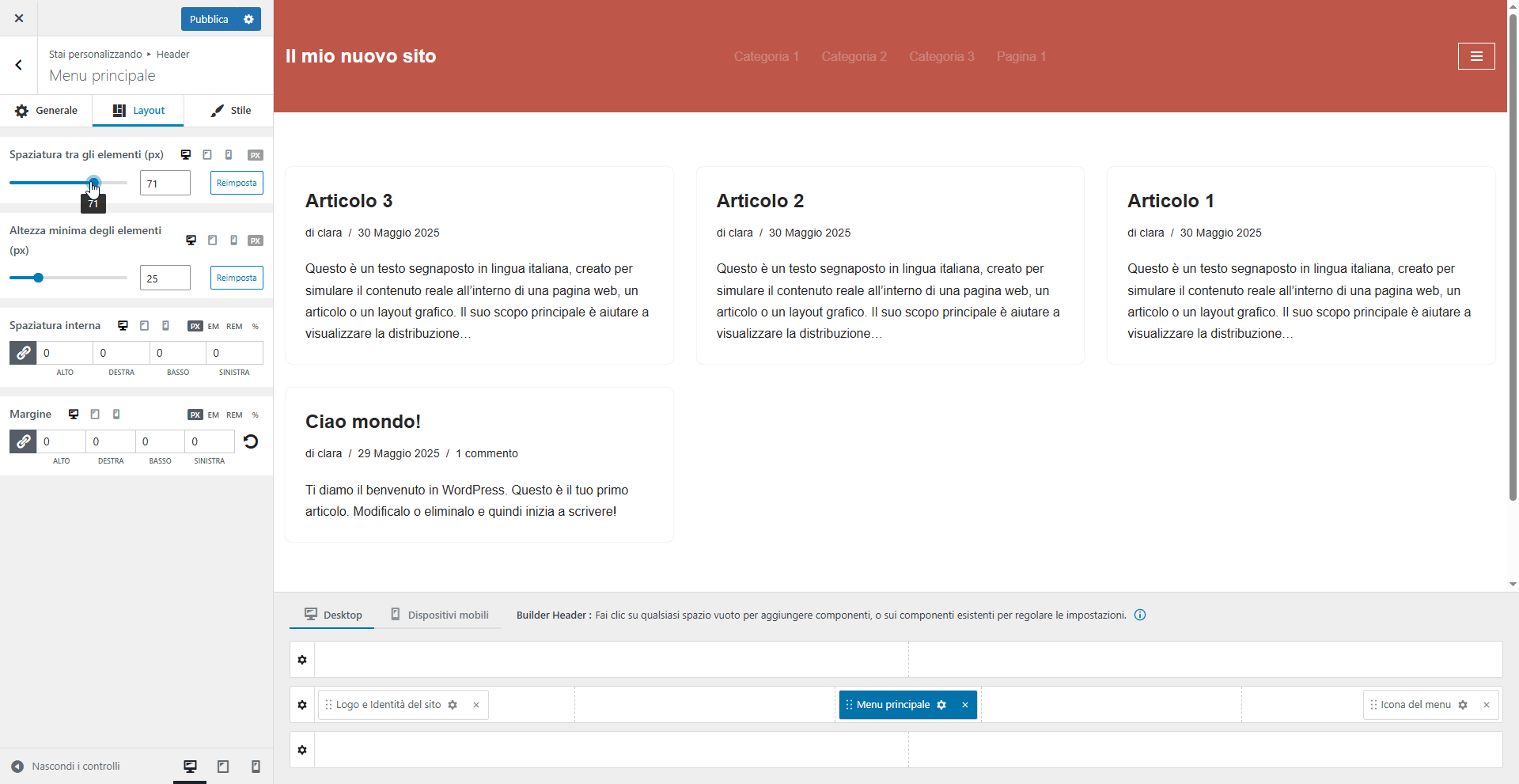Click the Pubblica button
The height and width of the screenshot is (784, 1519).
click(209, 19)
